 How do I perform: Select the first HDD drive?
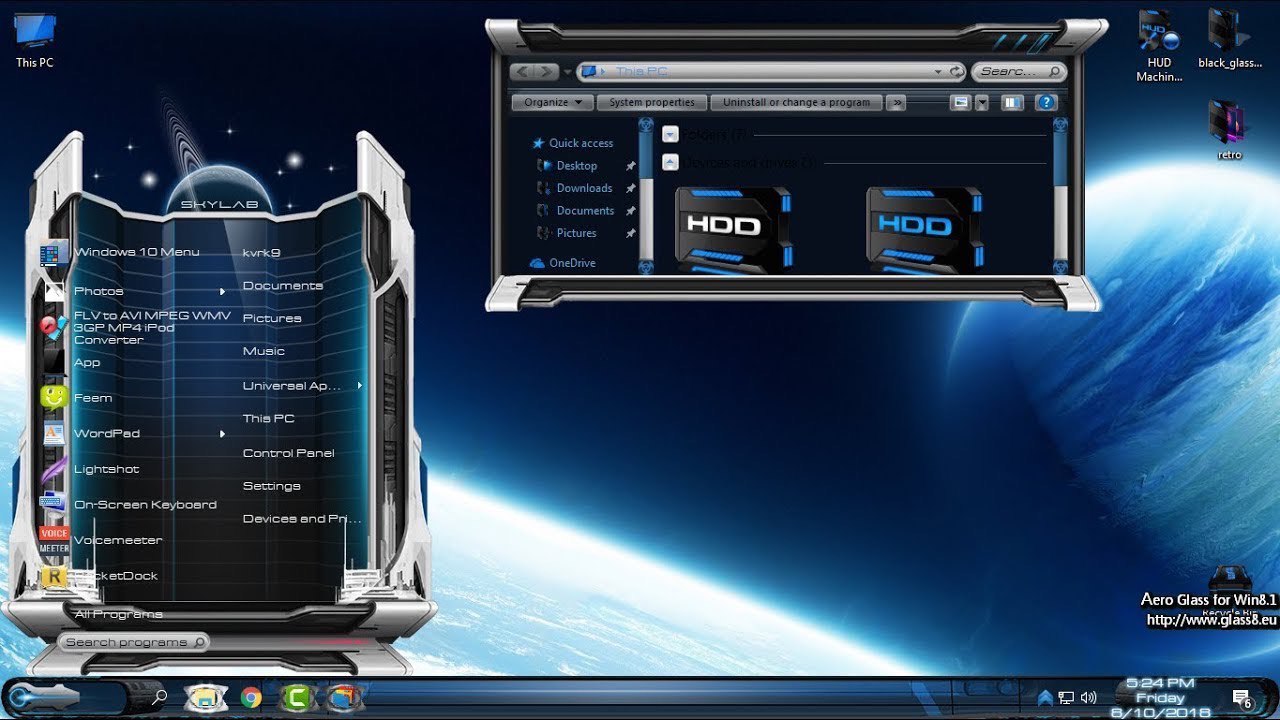(x=733, y=229)
